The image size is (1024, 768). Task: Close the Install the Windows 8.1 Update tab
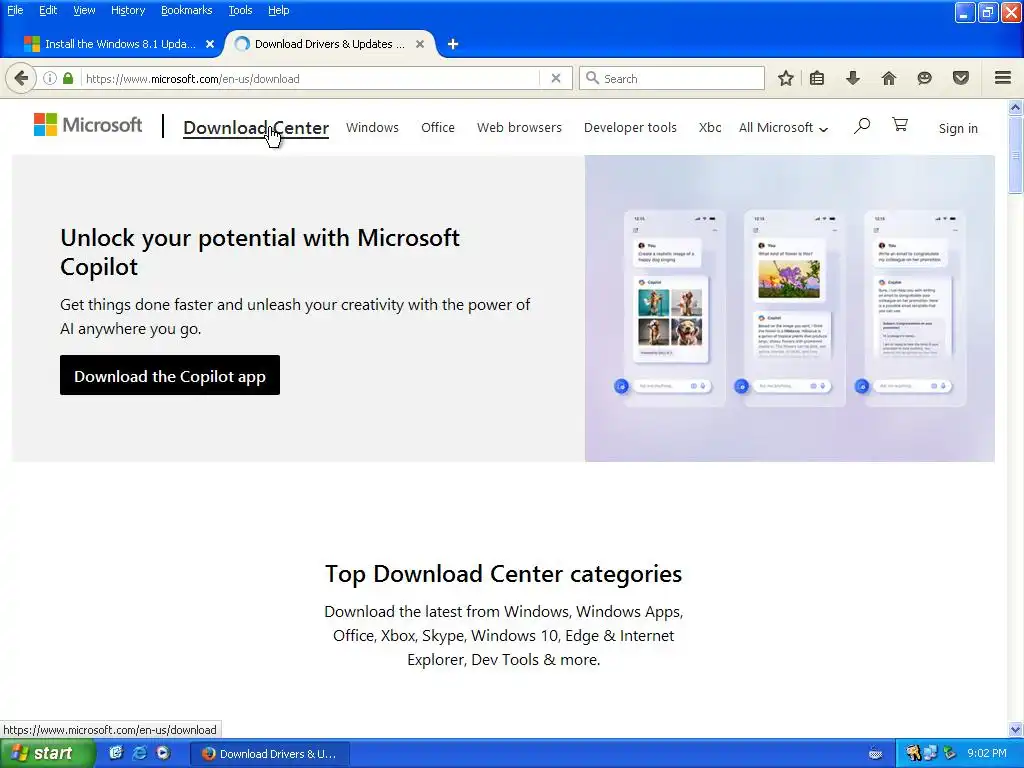tap(210, 44)
